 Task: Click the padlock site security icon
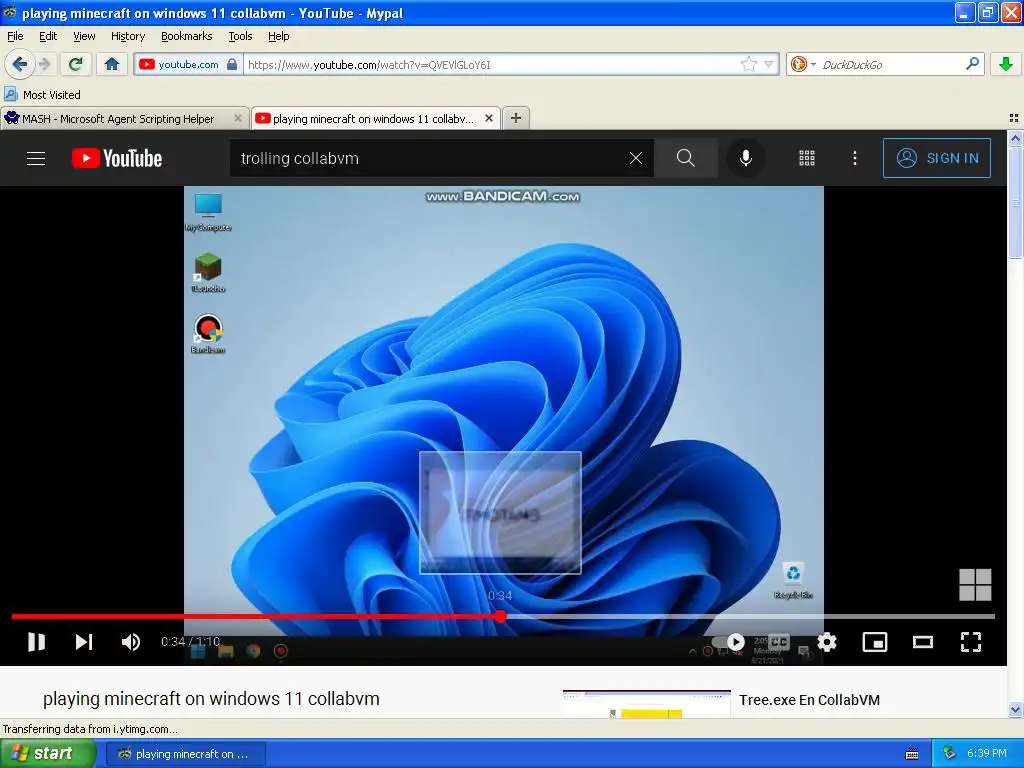(x=232, y=64)
